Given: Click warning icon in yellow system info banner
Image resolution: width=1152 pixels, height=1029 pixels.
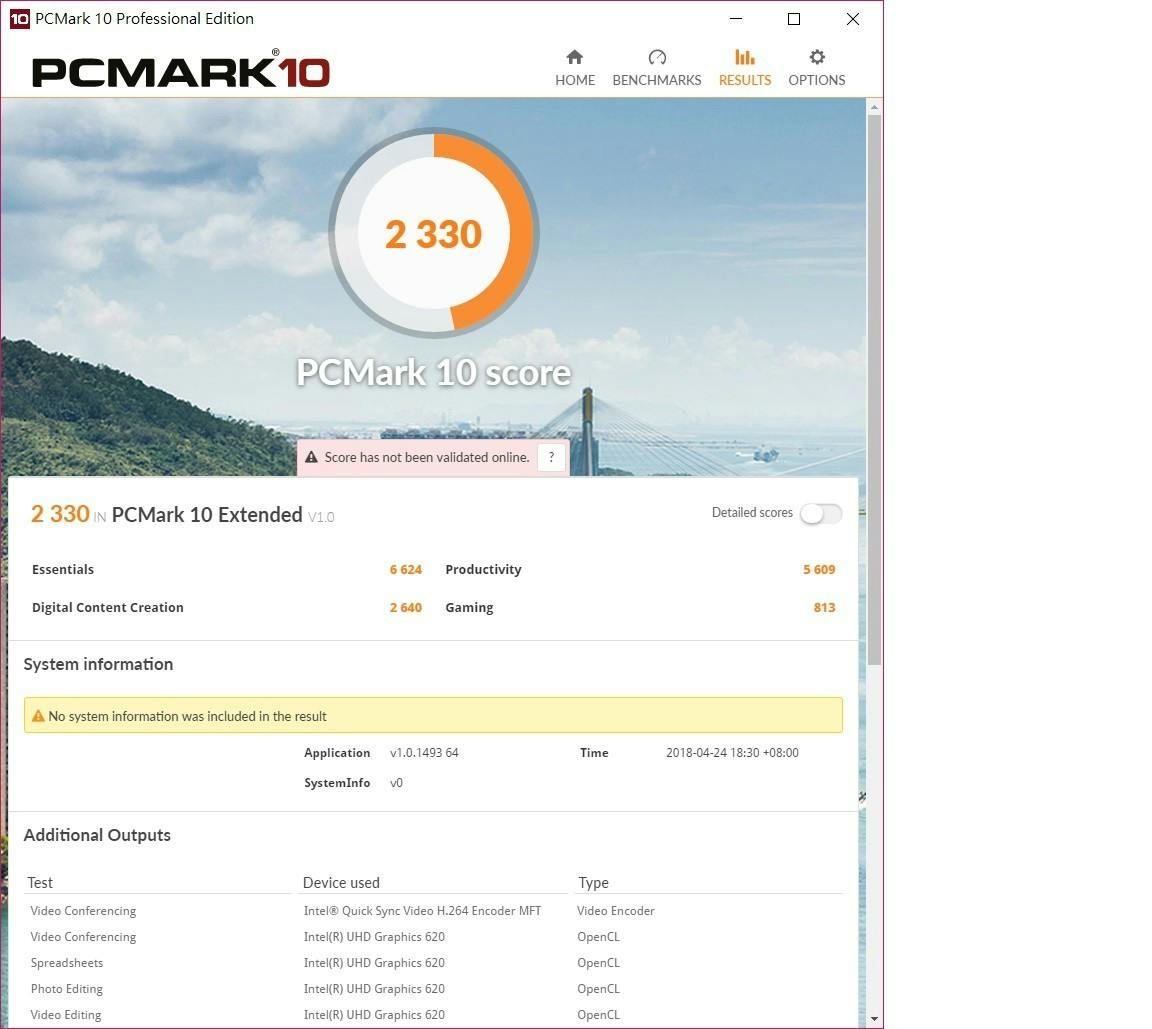Looking at the screenshot, I should [38, 716].
